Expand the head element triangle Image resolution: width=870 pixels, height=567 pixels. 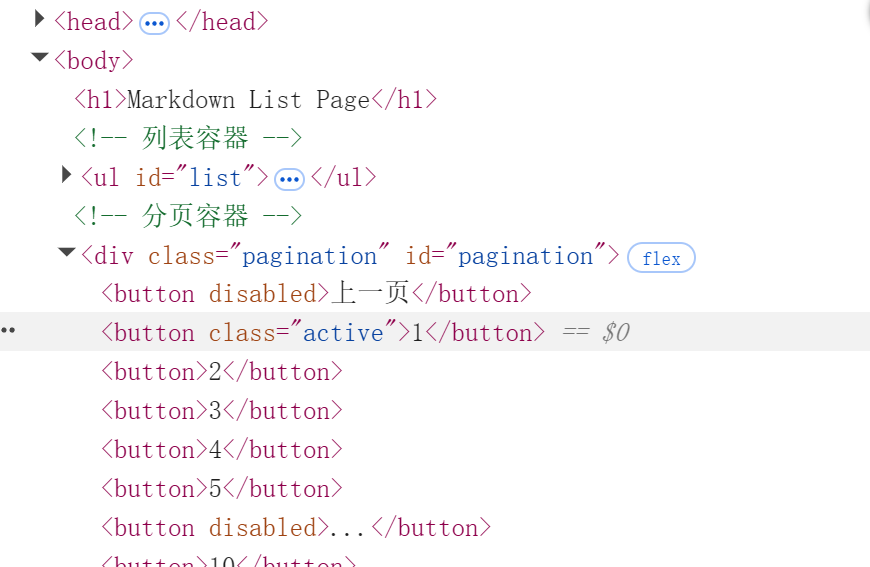(x=39, y=19)
